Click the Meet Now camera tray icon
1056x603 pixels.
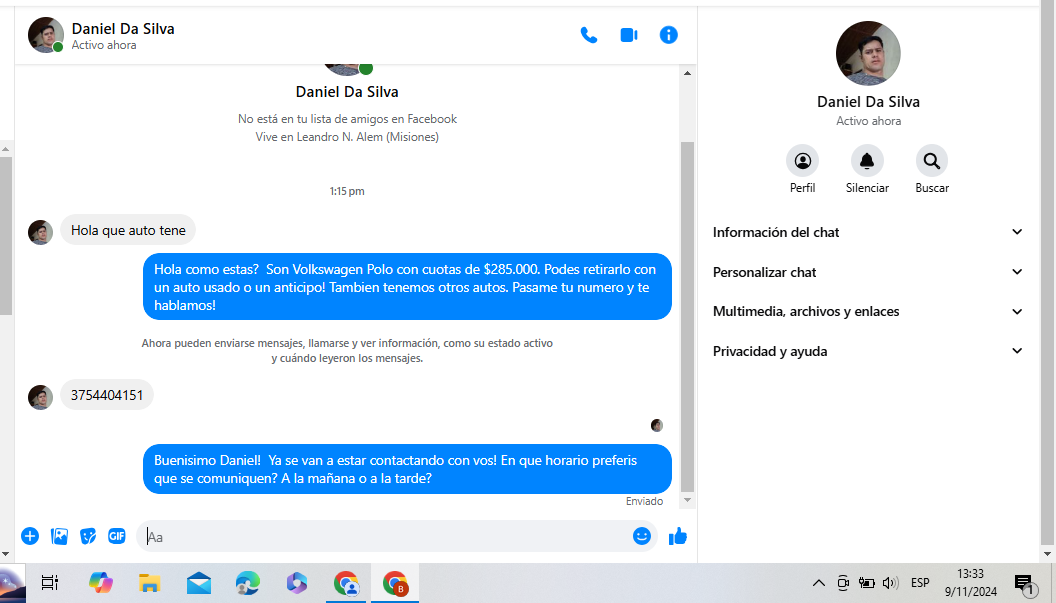tap(843, 583)
